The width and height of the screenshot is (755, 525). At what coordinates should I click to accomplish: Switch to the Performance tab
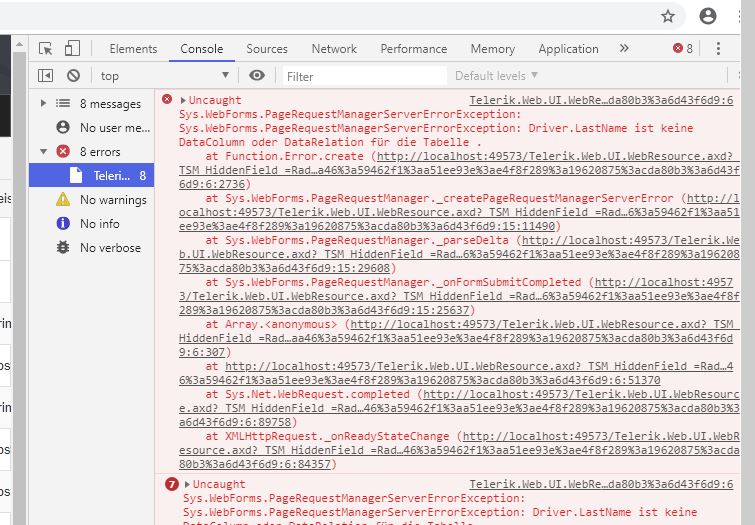pyautogui.click(x=414, y=49)
